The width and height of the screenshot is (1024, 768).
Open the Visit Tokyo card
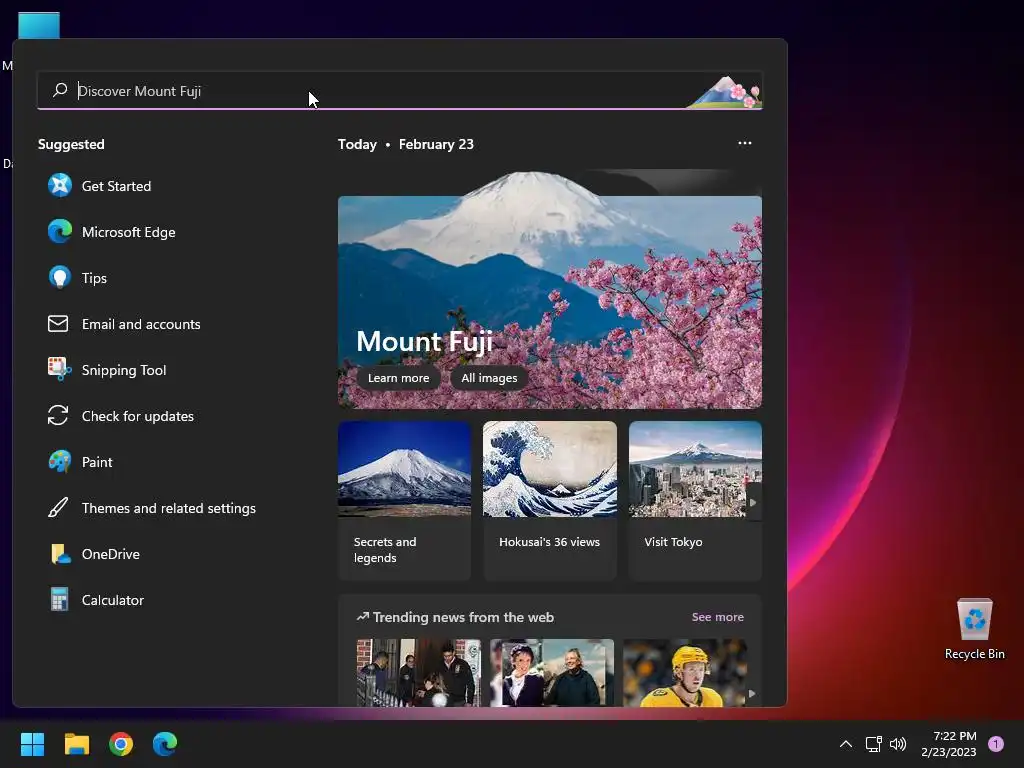point(695,501)
